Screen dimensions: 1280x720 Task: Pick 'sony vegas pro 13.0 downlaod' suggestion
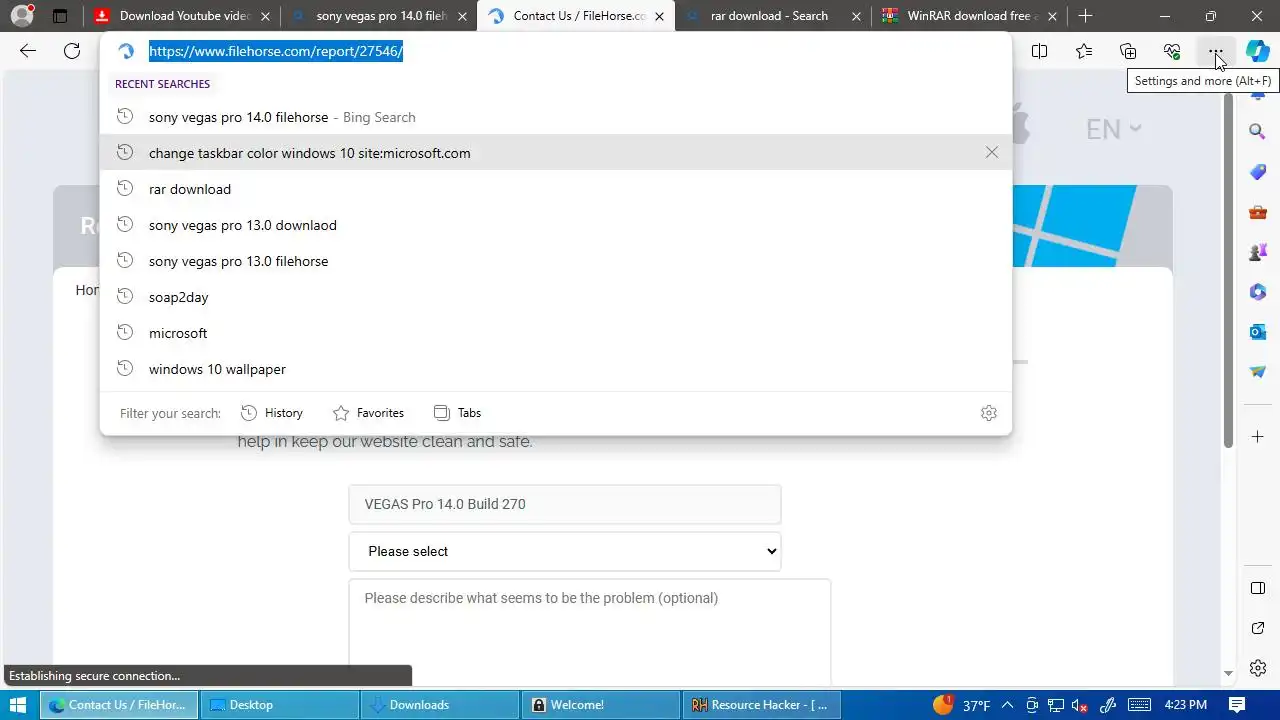(556, 225)
